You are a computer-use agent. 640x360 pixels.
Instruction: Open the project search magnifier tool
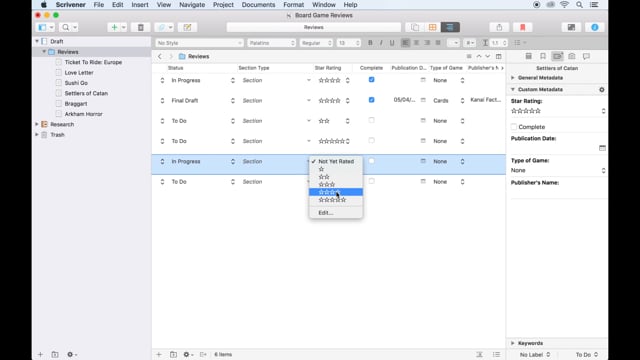pos(65,27)
